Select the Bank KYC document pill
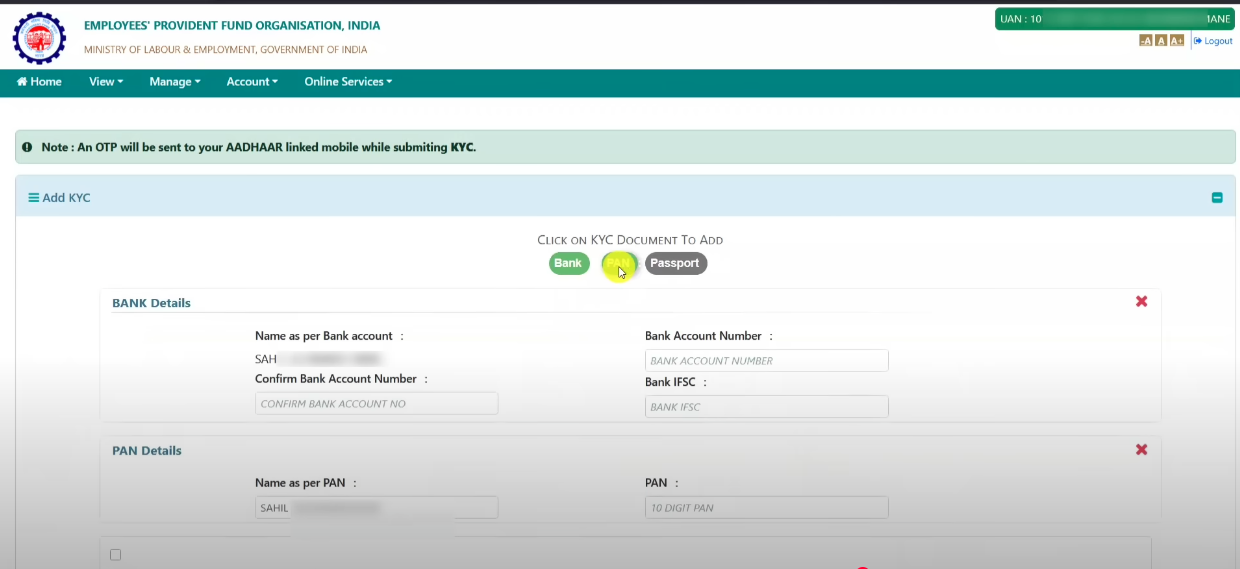This screenshot has height=569, width=1240. (x=568, y=263)
